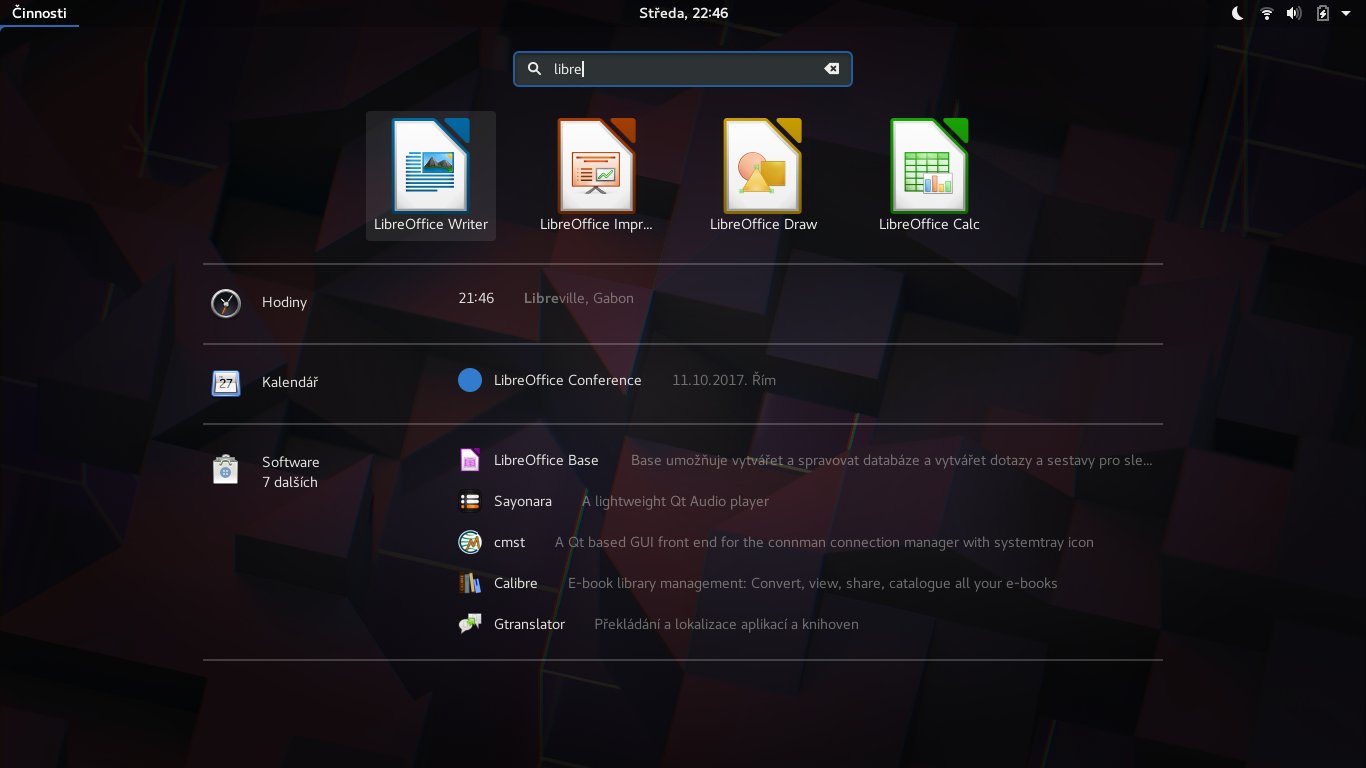The image size is (1366, 768).
Task: Click the Hodiny provider label
Action: pyautogui.click(x=284, y=302)
